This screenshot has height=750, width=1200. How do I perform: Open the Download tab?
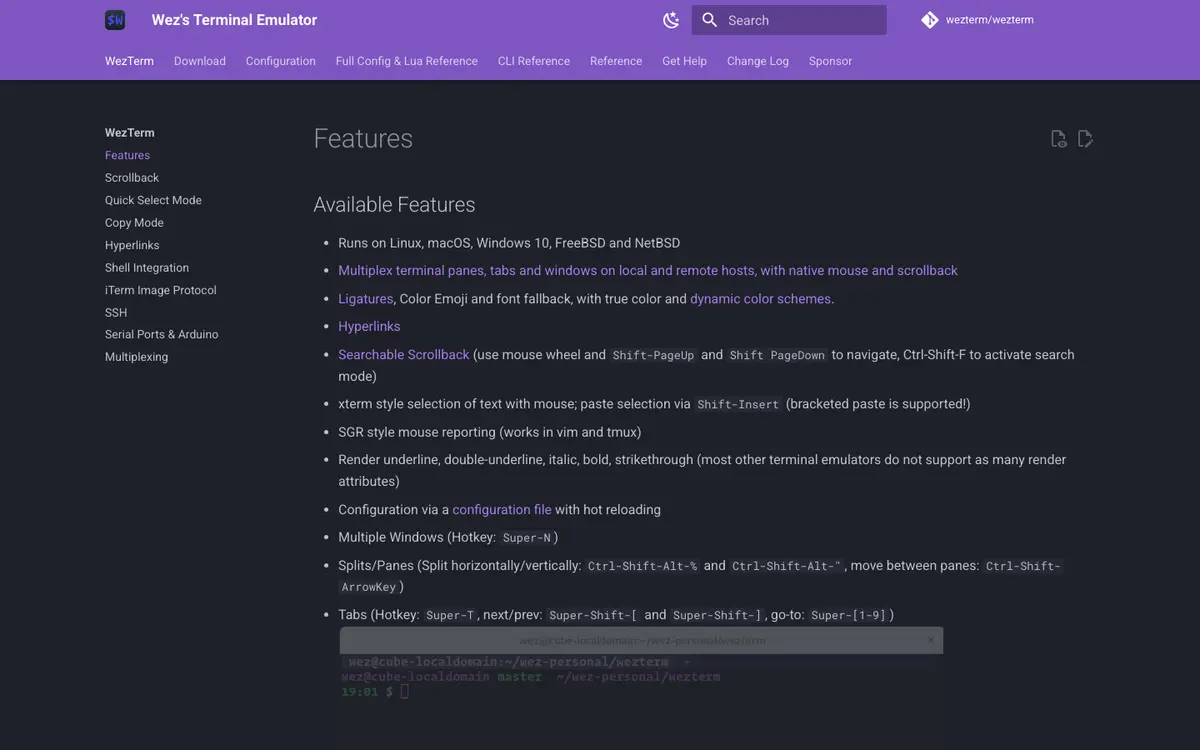200,61
